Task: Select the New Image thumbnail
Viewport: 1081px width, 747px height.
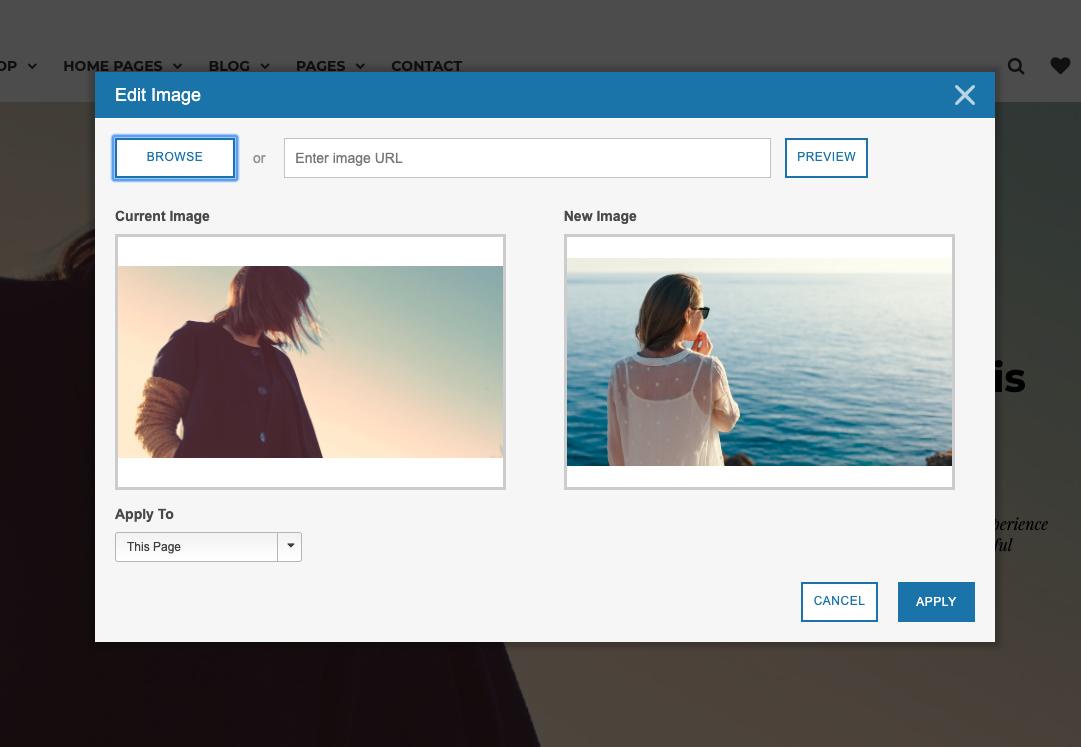Action: pos(759,362)
